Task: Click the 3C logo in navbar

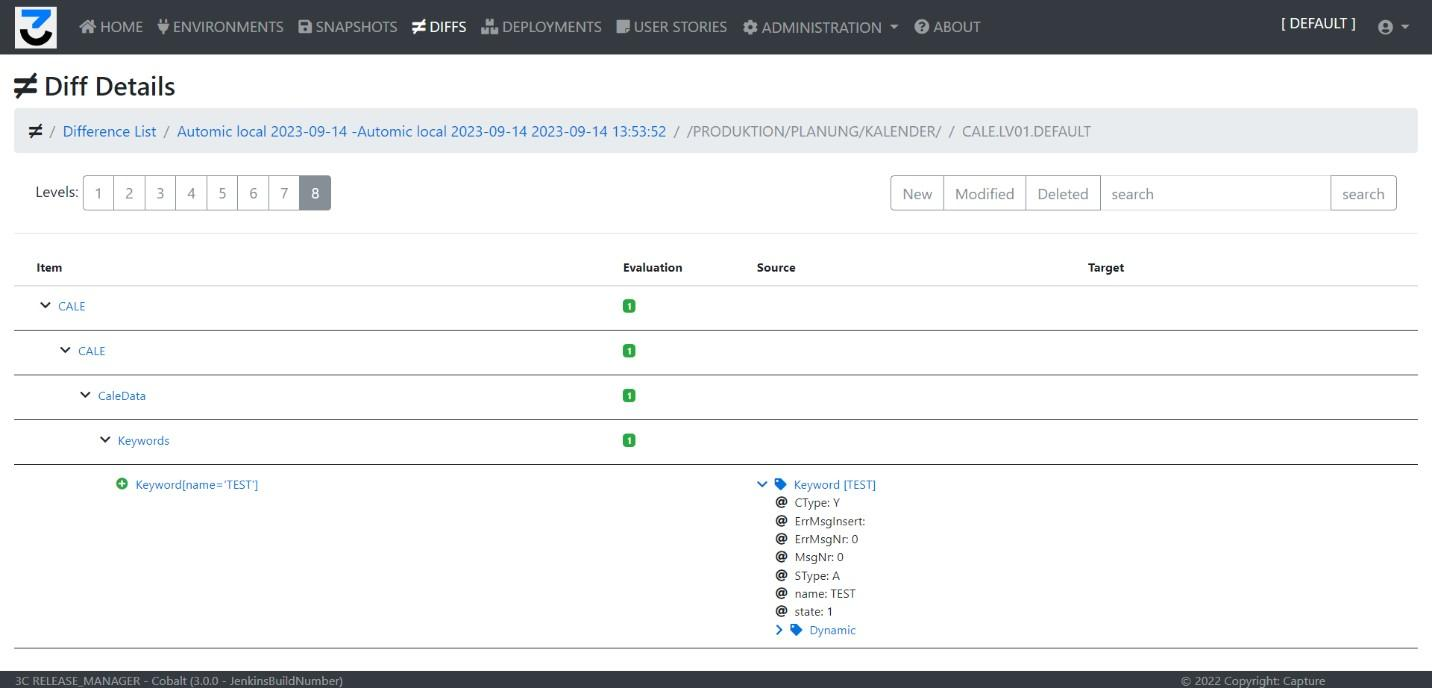Action: 35,27
